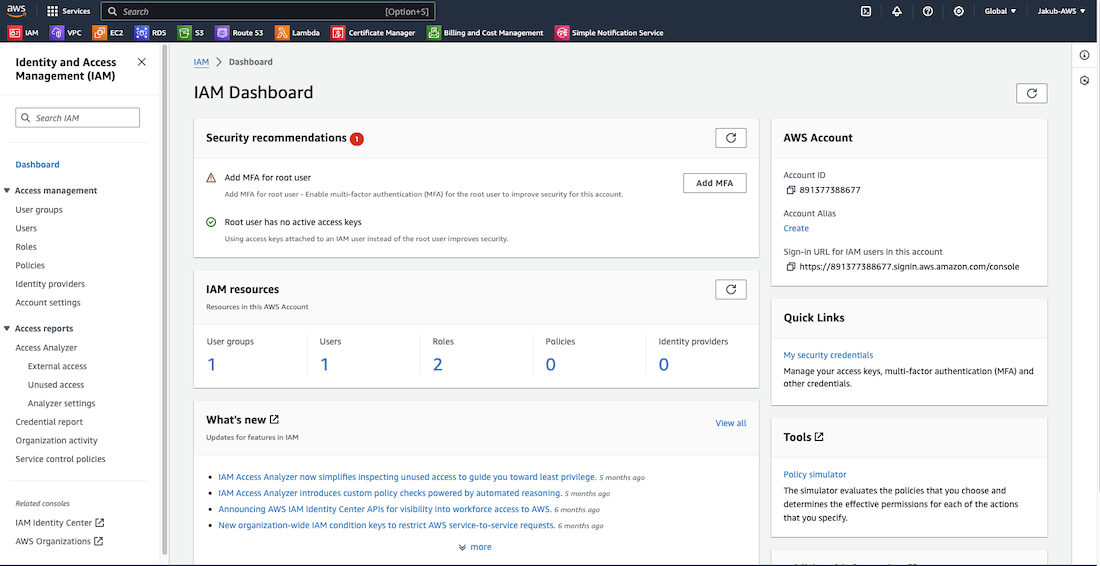This screenshot has height=566, width=1100.
Task: Go to Dashboard in sidebar
Action: (37, 165)
